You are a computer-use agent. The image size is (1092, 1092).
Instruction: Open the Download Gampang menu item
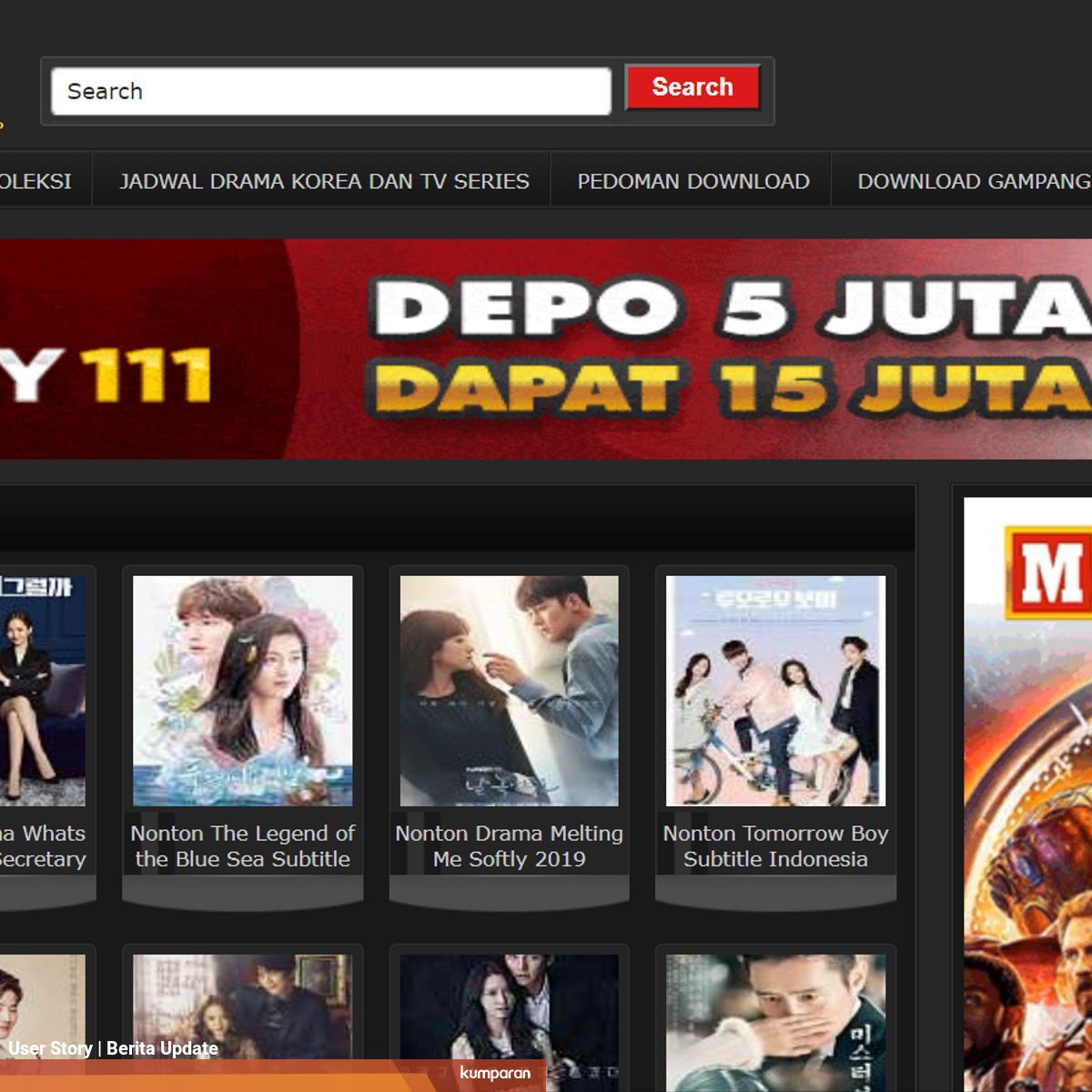click(974, 181)
